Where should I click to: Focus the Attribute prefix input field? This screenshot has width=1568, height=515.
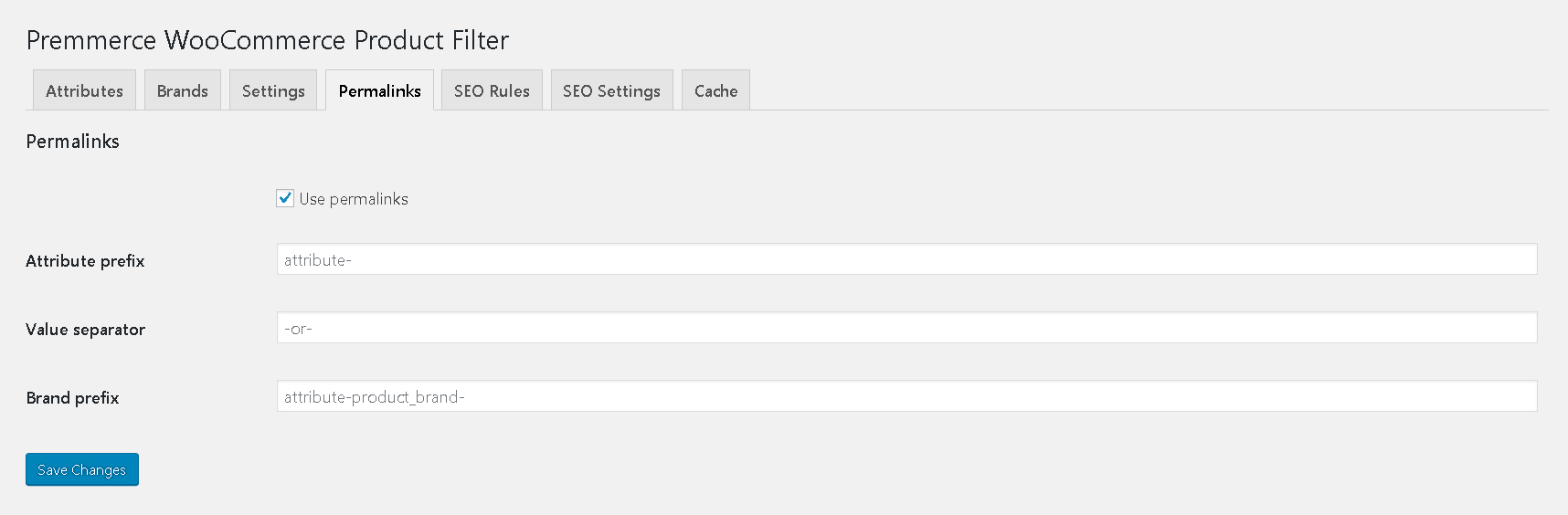point(906,259)
